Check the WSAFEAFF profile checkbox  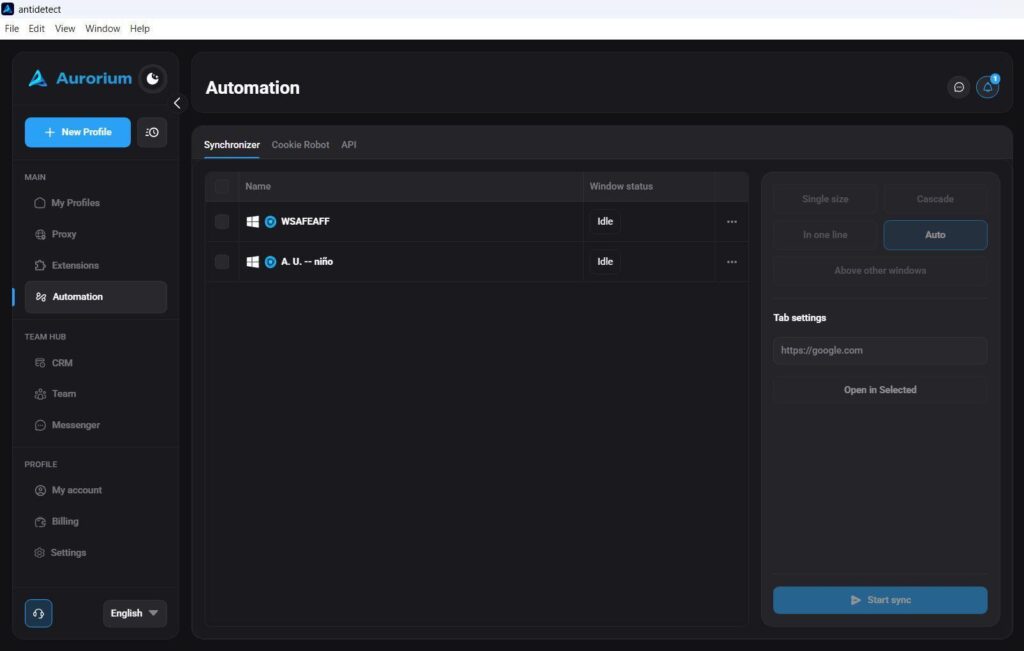[222, 221]
